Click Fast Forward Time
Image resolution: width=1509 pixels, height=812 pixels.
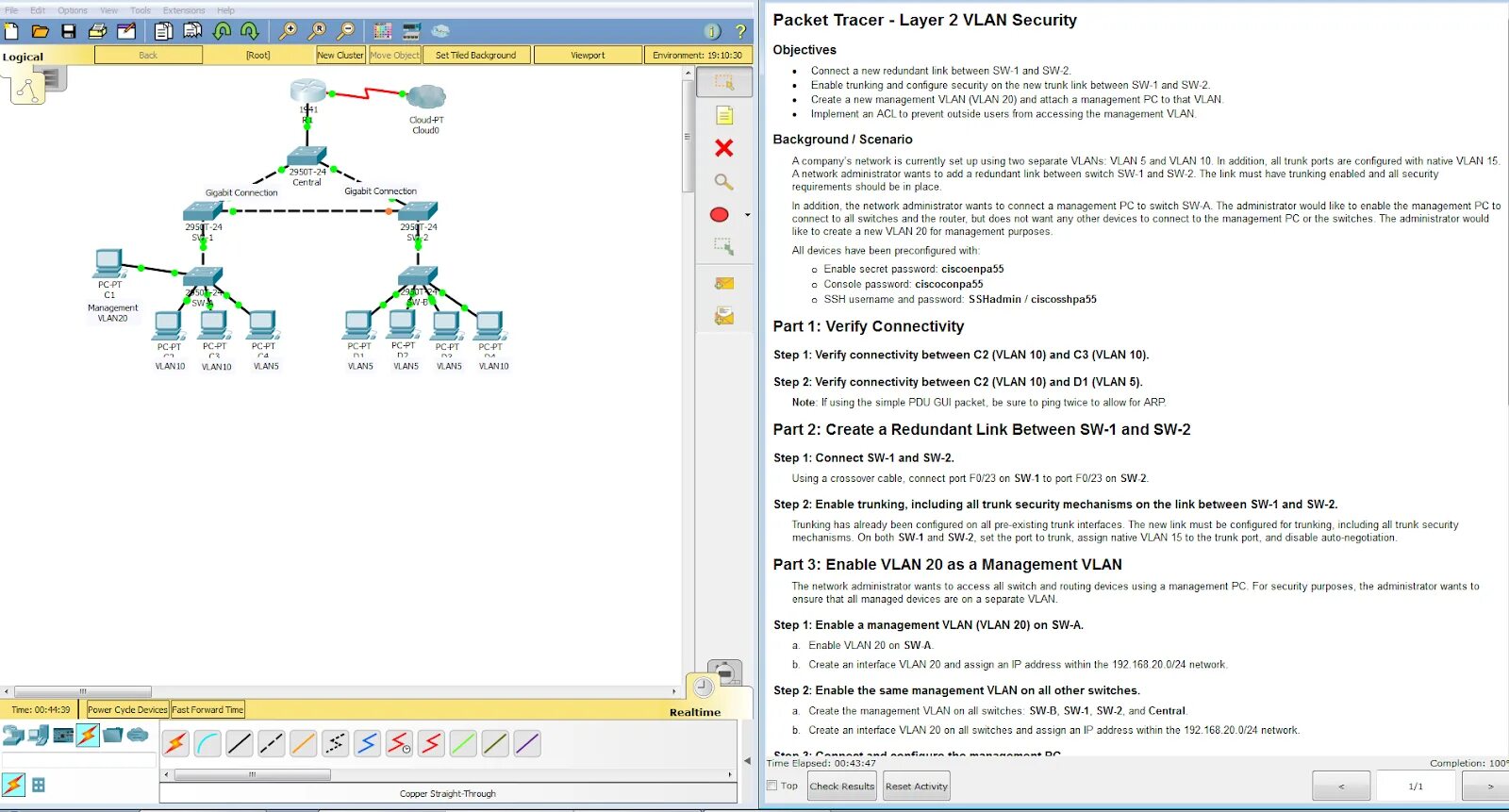[x=207, y=709]
